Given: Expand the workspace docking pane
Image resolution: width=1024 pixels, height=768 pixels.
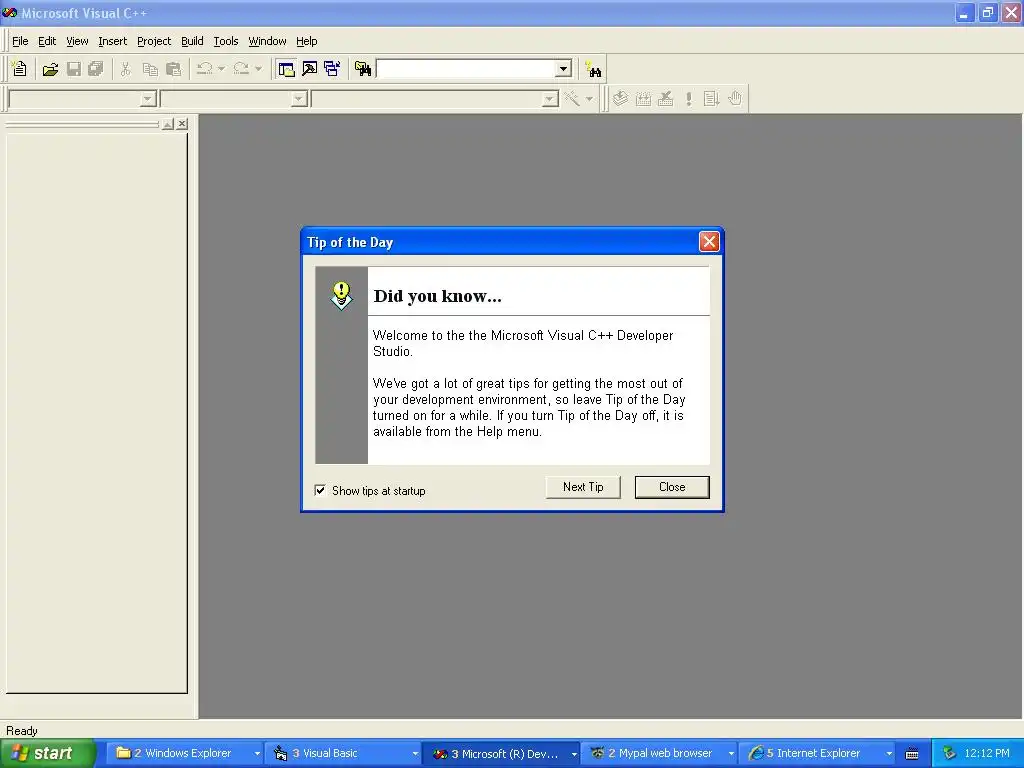Looking at the screenshot, I should click(x=168, y=123).
